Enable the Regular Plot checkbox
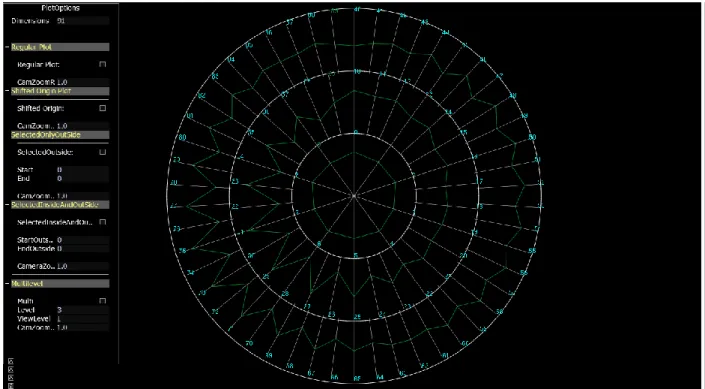 (x=103, y=64)
